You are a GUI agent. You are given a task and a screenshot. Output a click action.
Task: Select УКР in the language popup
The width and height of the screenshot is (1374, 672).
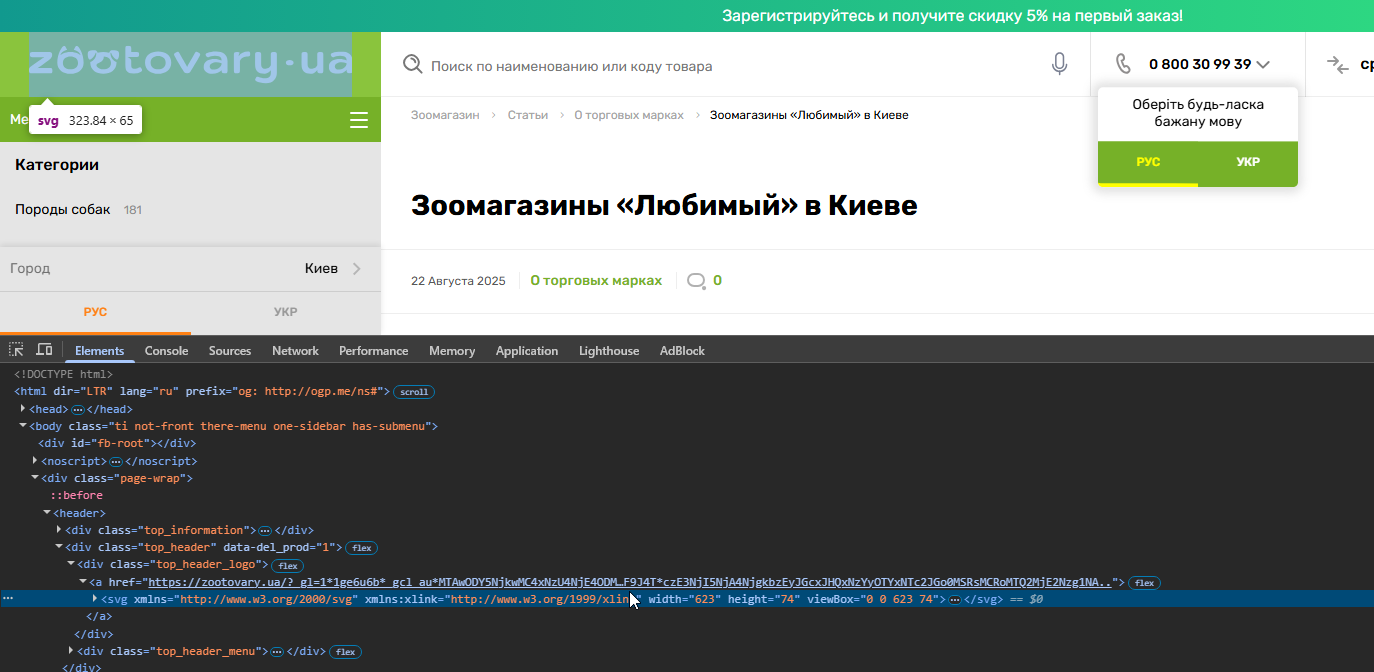1248,162
